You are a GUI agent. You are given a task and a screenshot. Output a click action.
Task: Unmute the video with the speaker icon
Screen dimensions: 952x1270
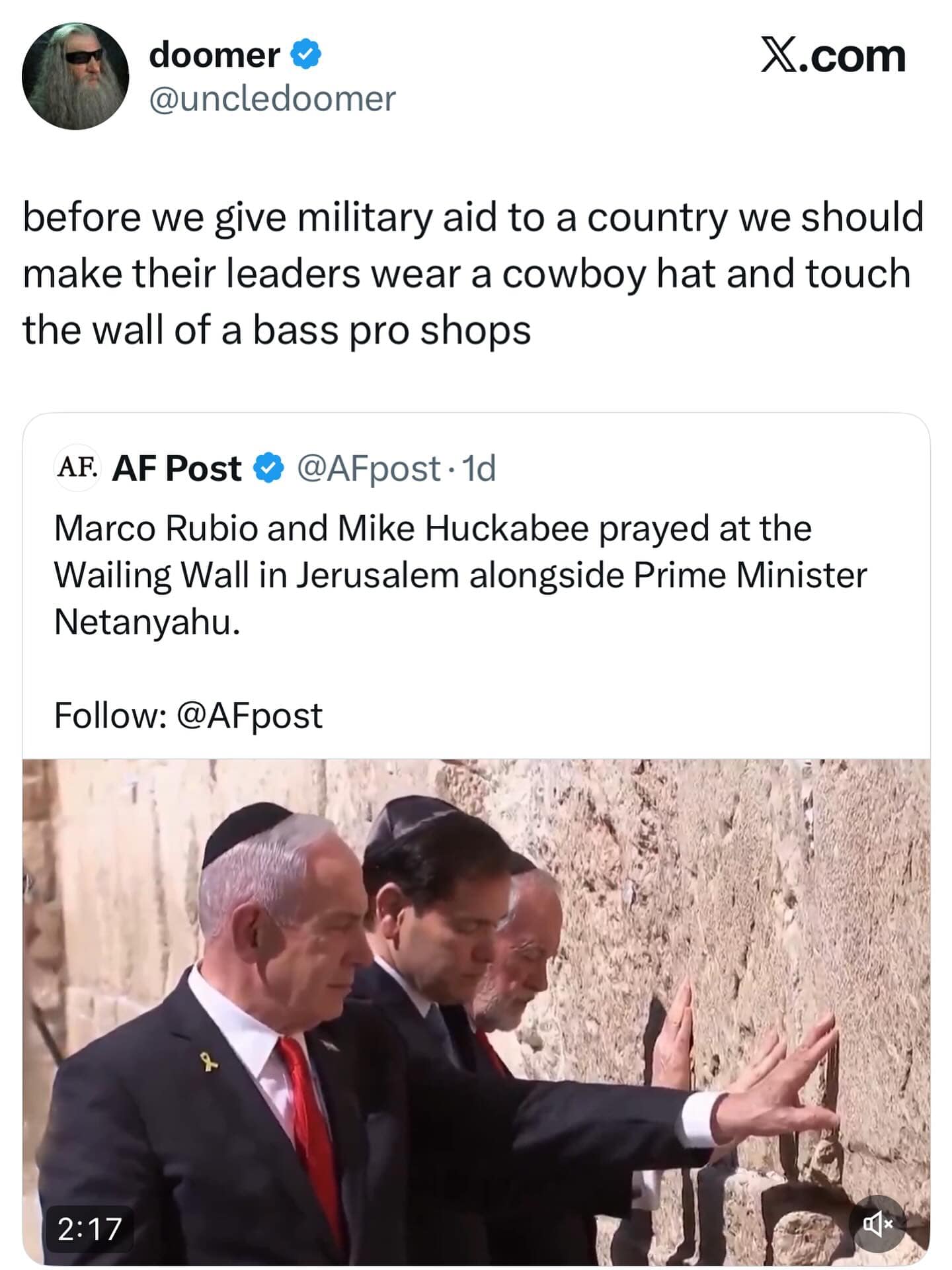tap(878, 1224)
